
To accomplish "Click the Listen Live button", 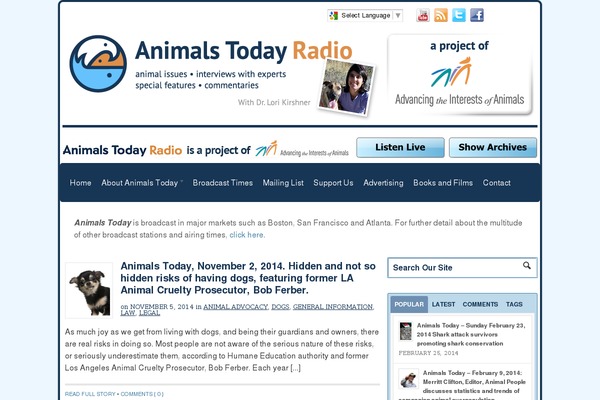I will [x=400, y=147].
